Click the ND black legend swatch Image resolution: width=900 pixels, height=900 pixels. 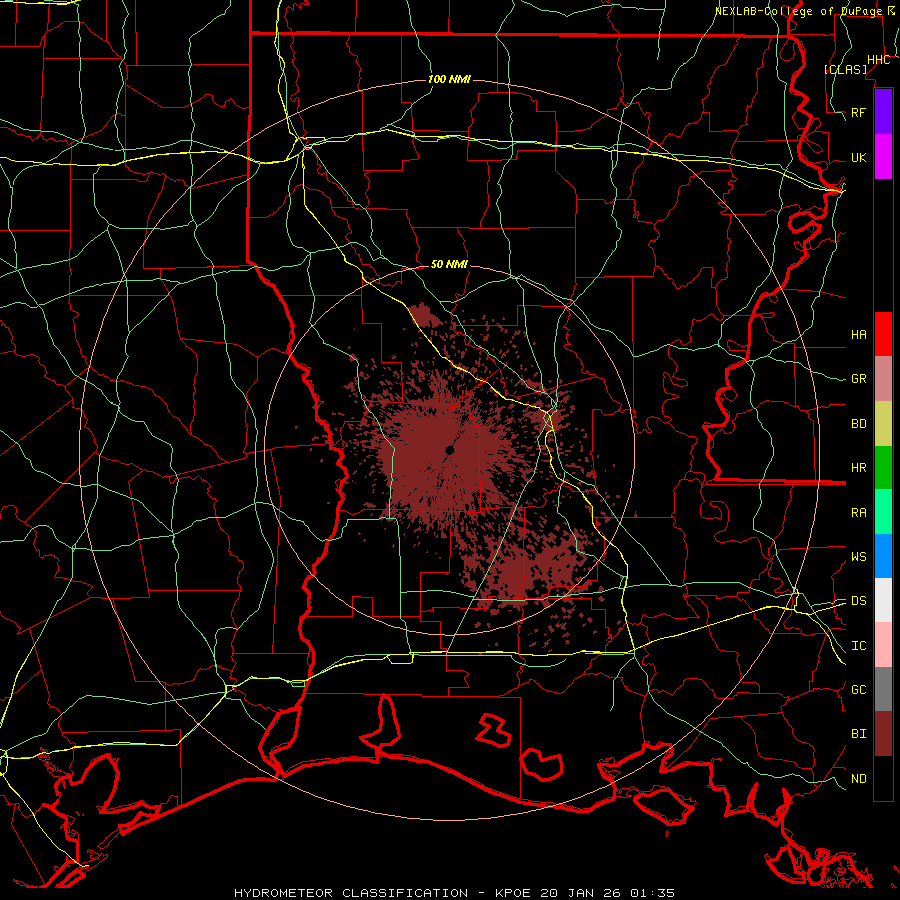(883, 778)
